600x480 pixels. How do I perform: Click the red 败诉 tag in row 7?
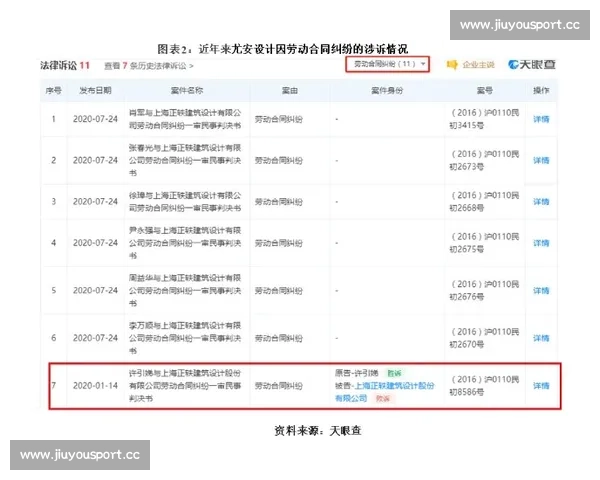click(383, 398)
